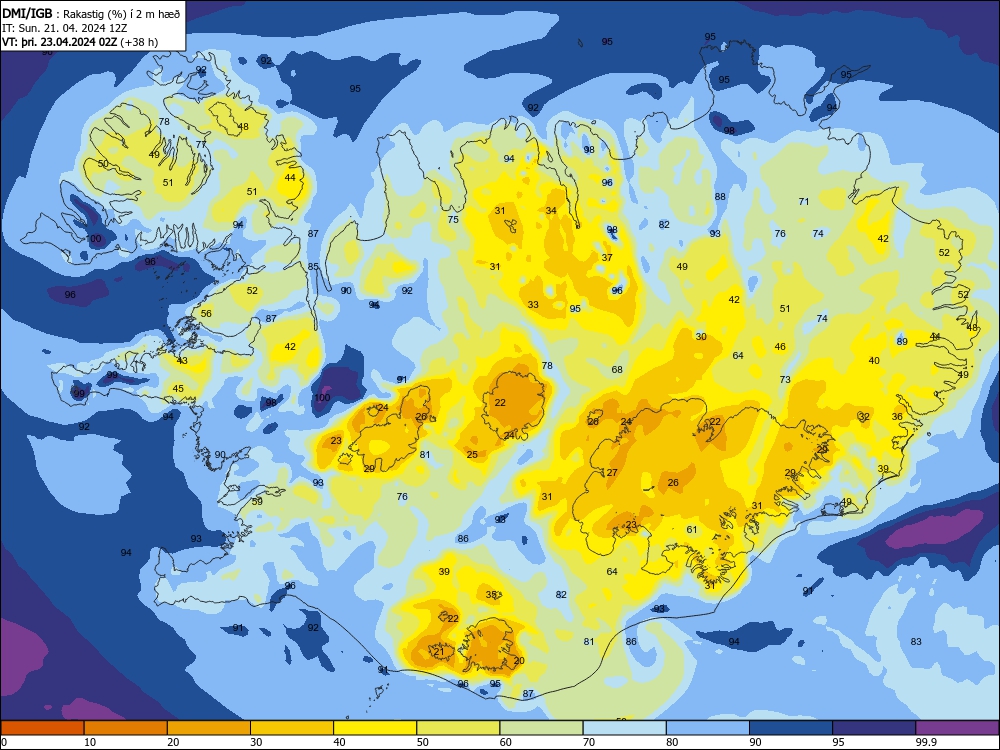Click the 20–30 amber legend segment
This screenshot has width=1000, height=750.
click(209, 728)
